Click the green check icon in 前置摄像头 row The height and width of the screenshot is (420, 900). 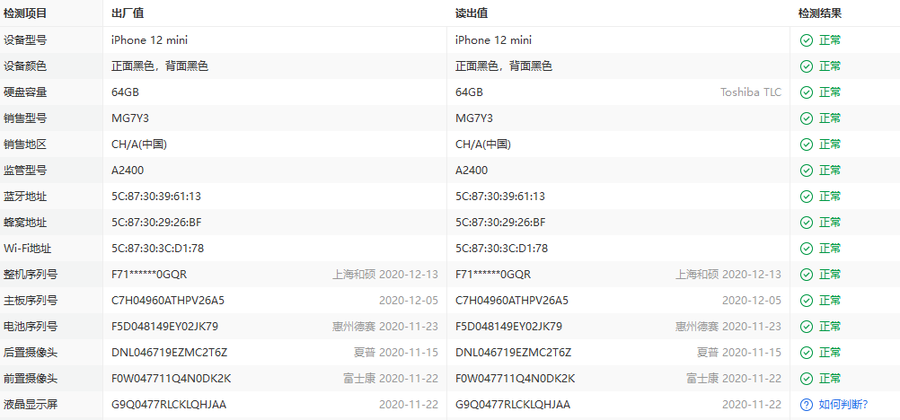pos(806,379)
